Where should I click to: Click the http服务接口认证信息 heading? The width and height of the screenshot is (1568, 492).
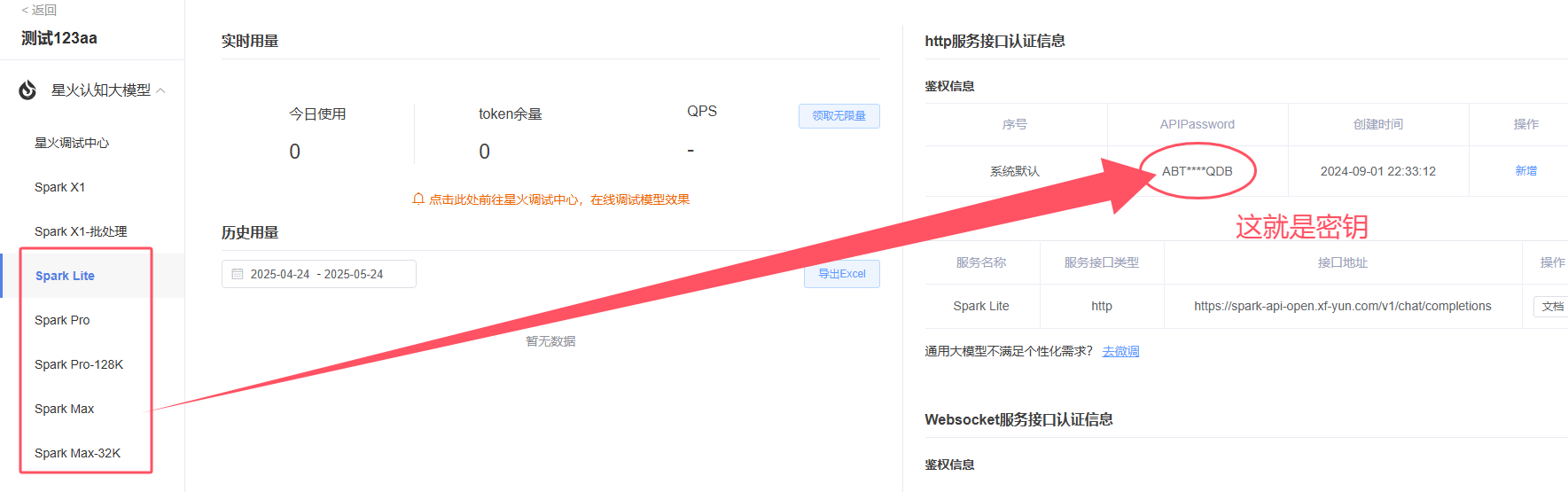995,41
